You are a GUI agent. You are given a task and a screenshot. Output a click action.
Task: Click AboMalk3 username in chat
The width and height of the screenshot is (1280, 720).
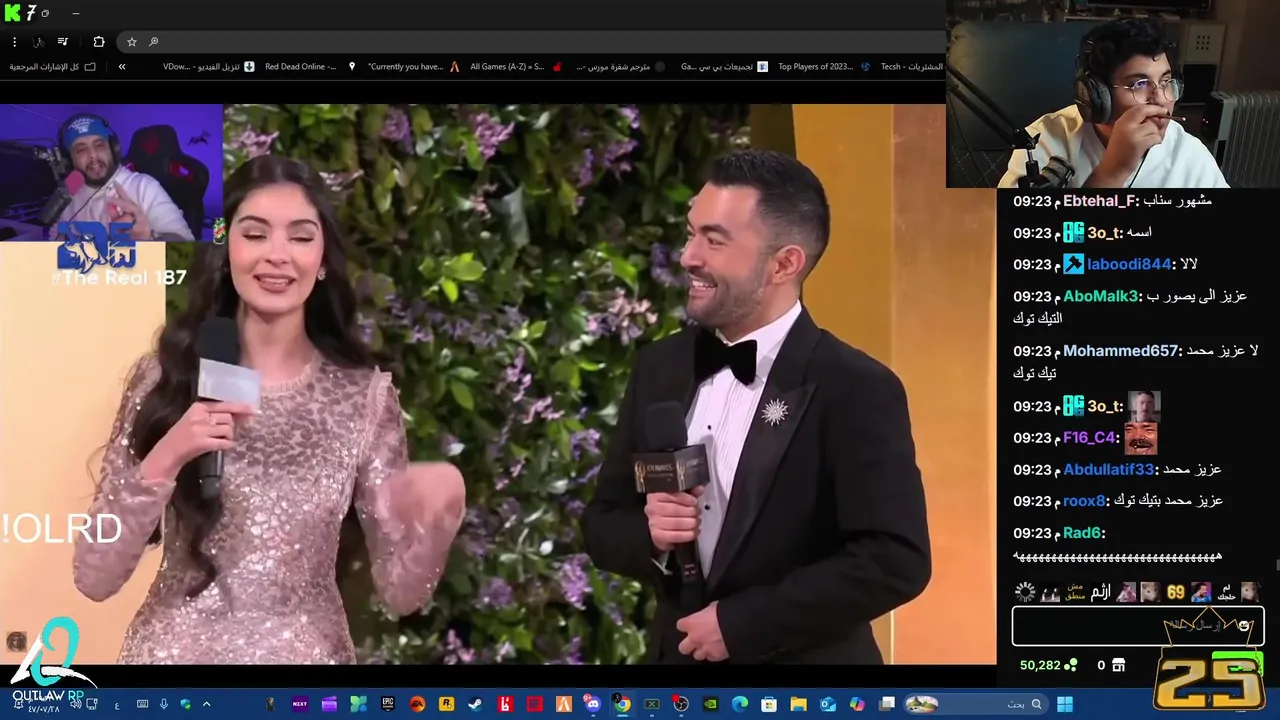pyautogui.click(x=1100, y=297)
